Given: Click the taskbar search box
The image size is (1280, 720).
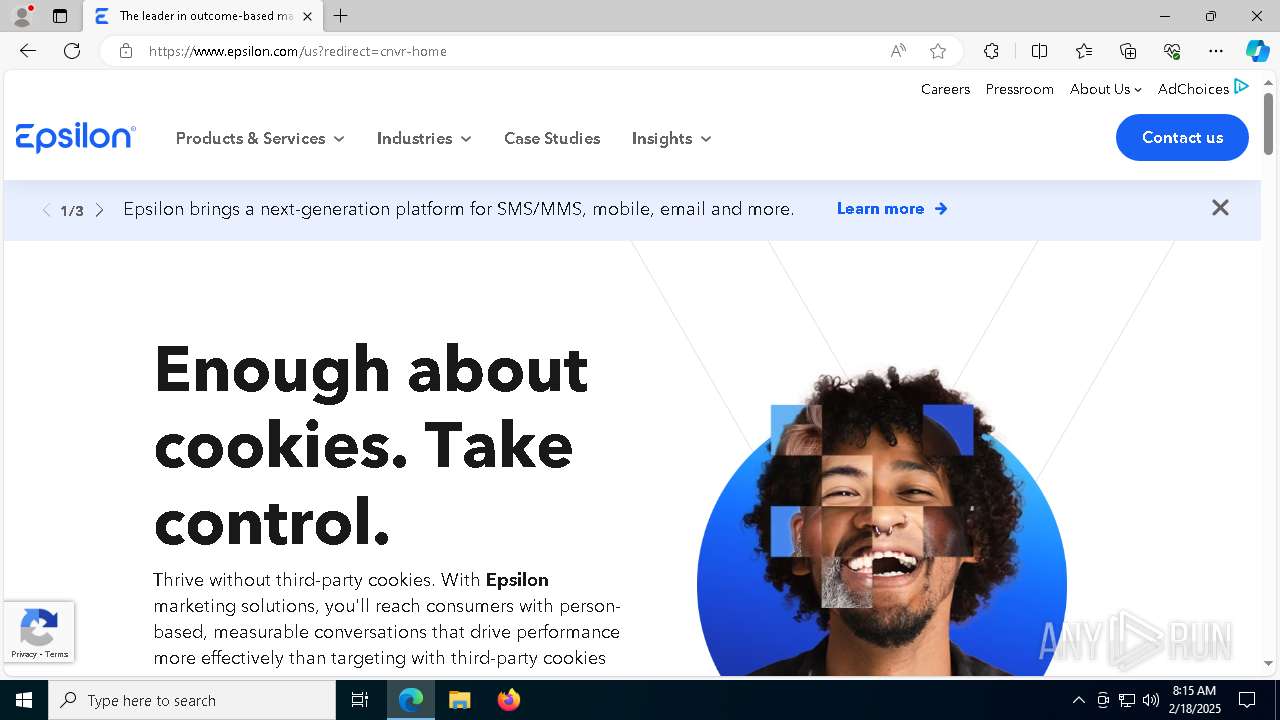Looking at the screenshot, I should tap(192, 700).
